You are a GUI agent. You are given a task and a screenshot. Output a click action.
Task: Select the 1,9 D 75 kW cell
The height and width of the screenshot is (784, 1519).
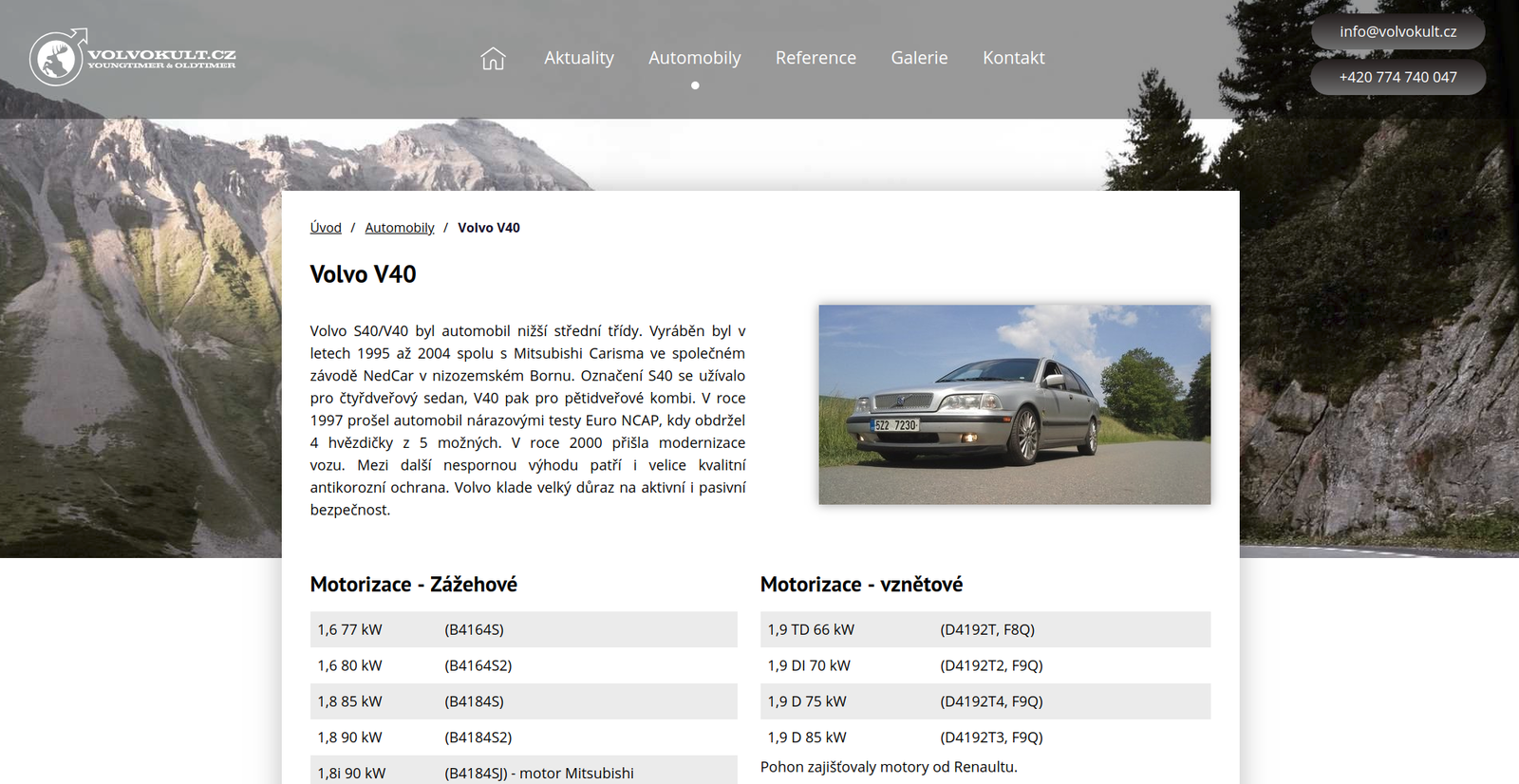[847, 701]
